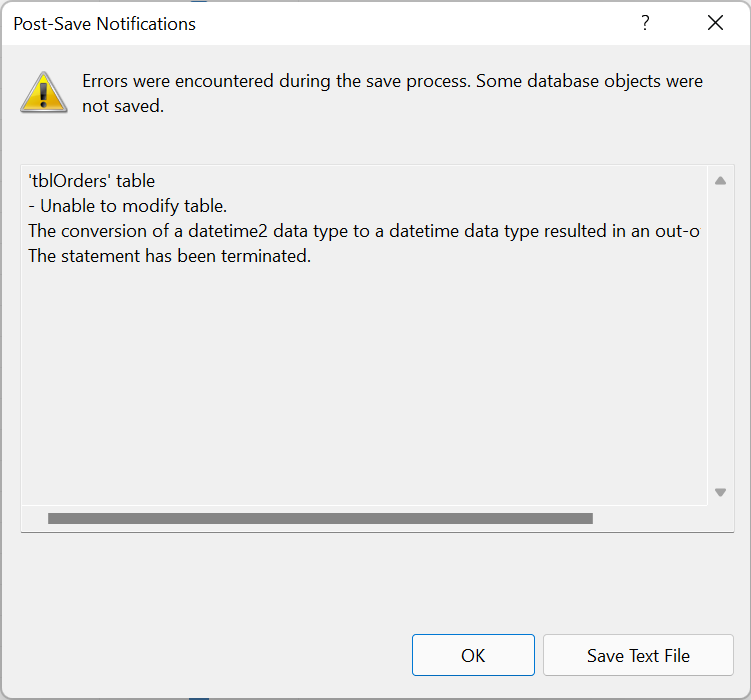Click the horizontal scrollbar thumb
Screen dimensions: 751x700
(320, 519)
